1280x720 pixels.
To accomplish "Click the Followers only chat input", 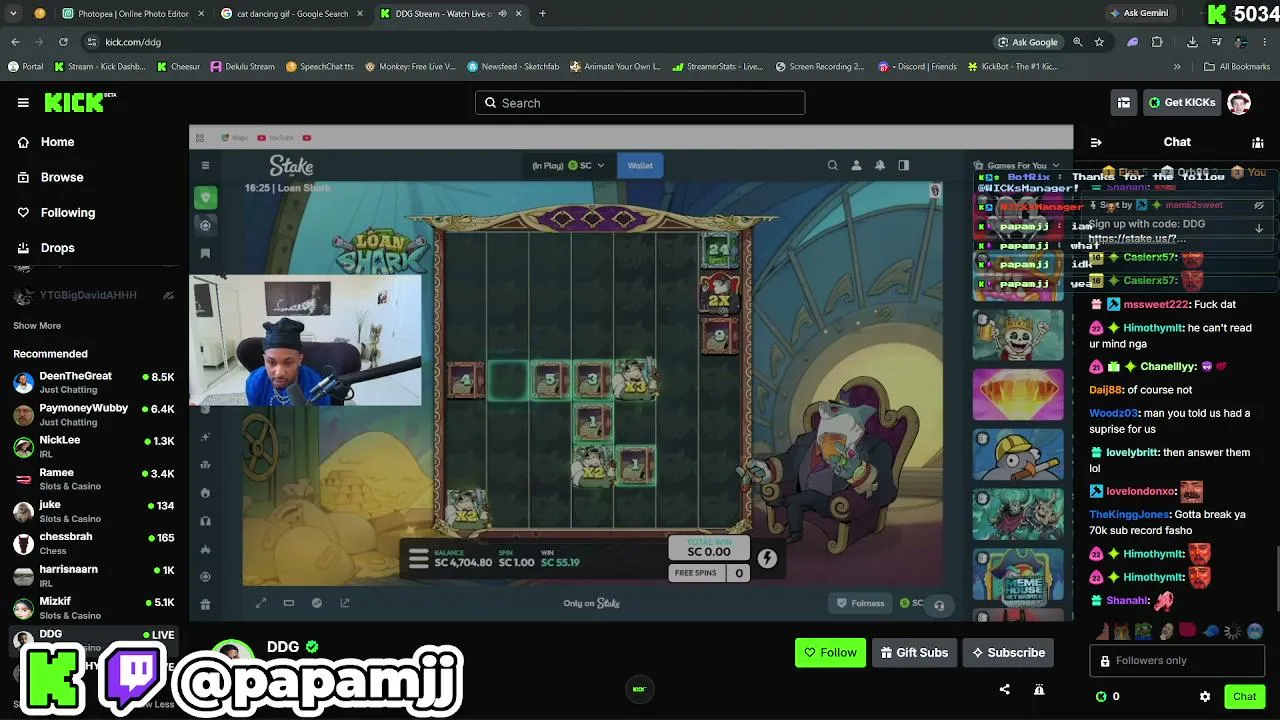I will (1177, 661).
